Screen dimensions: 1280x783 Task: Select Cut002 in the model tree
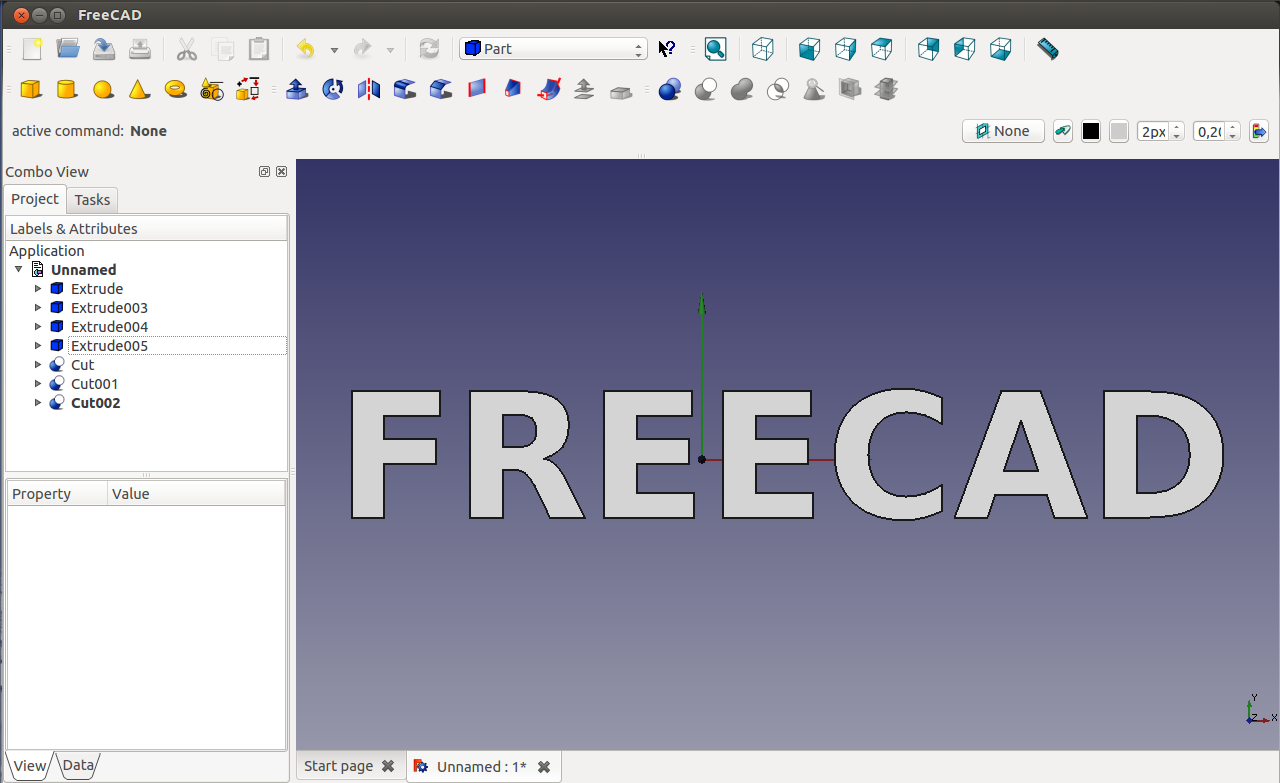pos(95,403)
